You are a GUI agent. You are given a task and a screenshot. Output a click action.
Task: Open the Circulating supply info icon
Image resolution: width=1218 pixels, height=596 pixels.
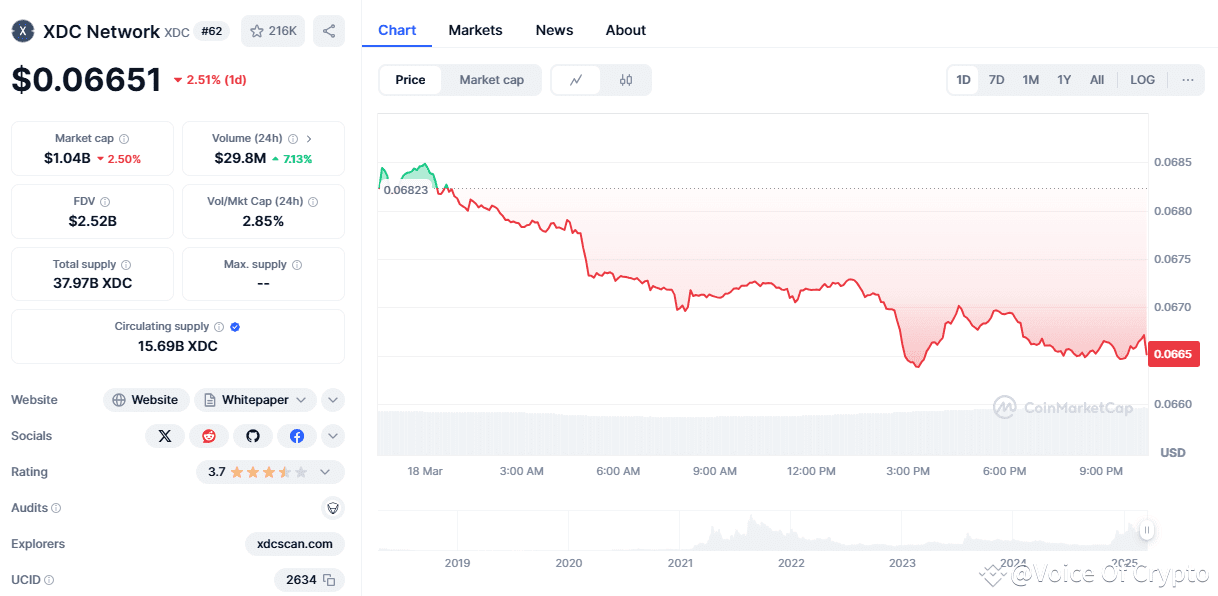tap(219, 327)
